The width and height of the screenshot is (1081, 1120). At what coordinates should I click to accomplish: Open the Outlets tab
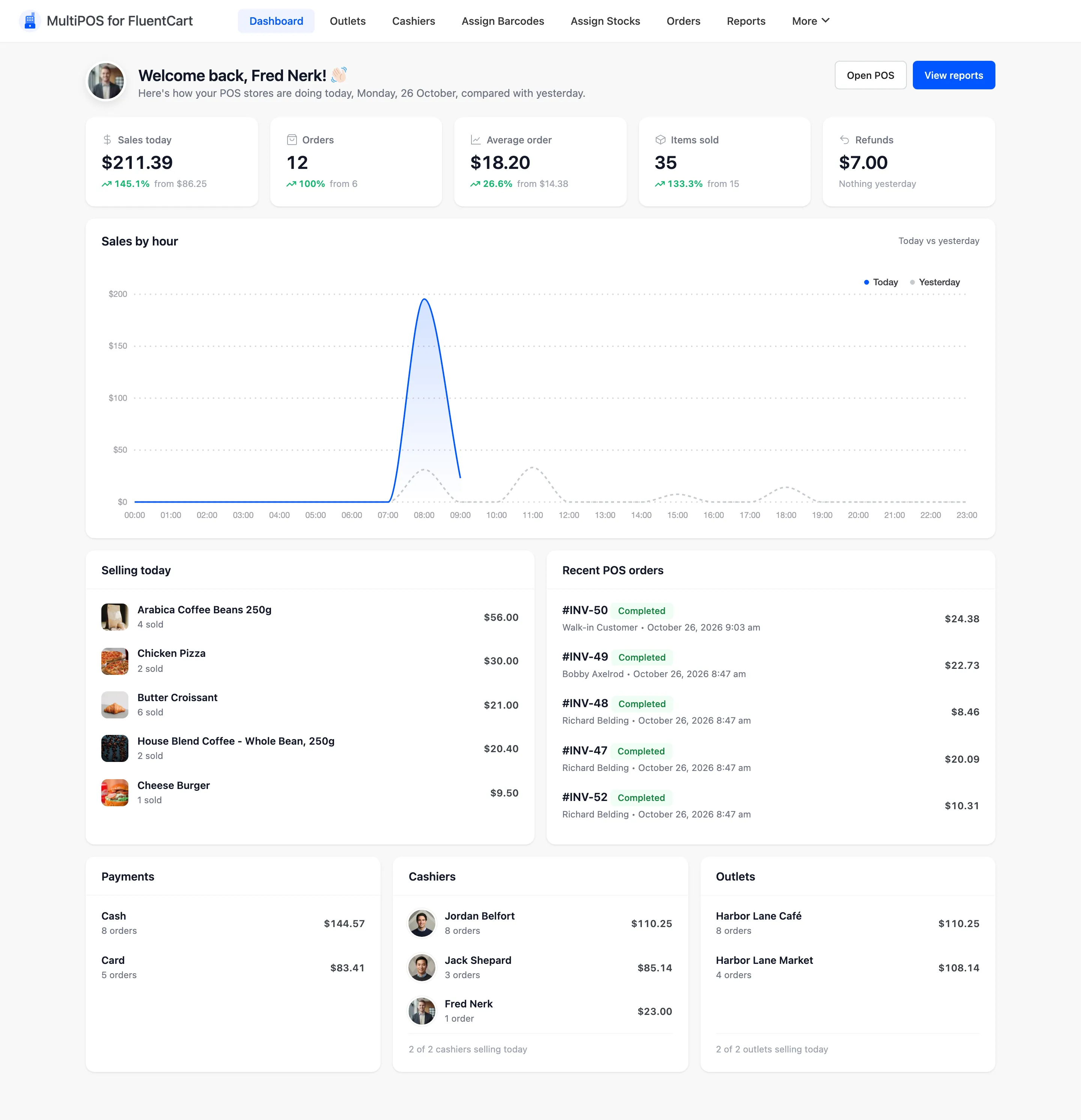[347, 21]
